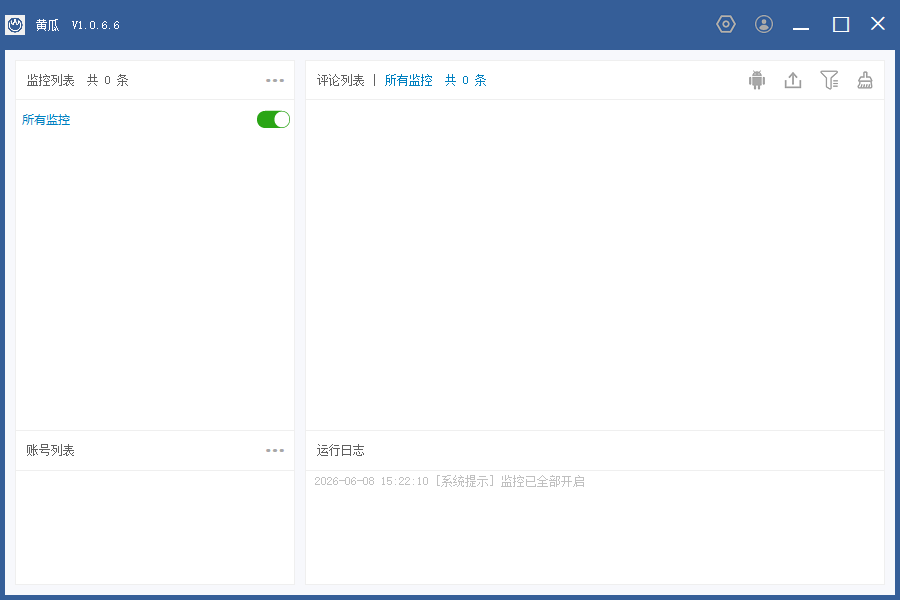The width and height of the screenshot is (900, 600).
Task: Click the 共 0 条 count in 监控列表
Action: (x=107, y=80)
